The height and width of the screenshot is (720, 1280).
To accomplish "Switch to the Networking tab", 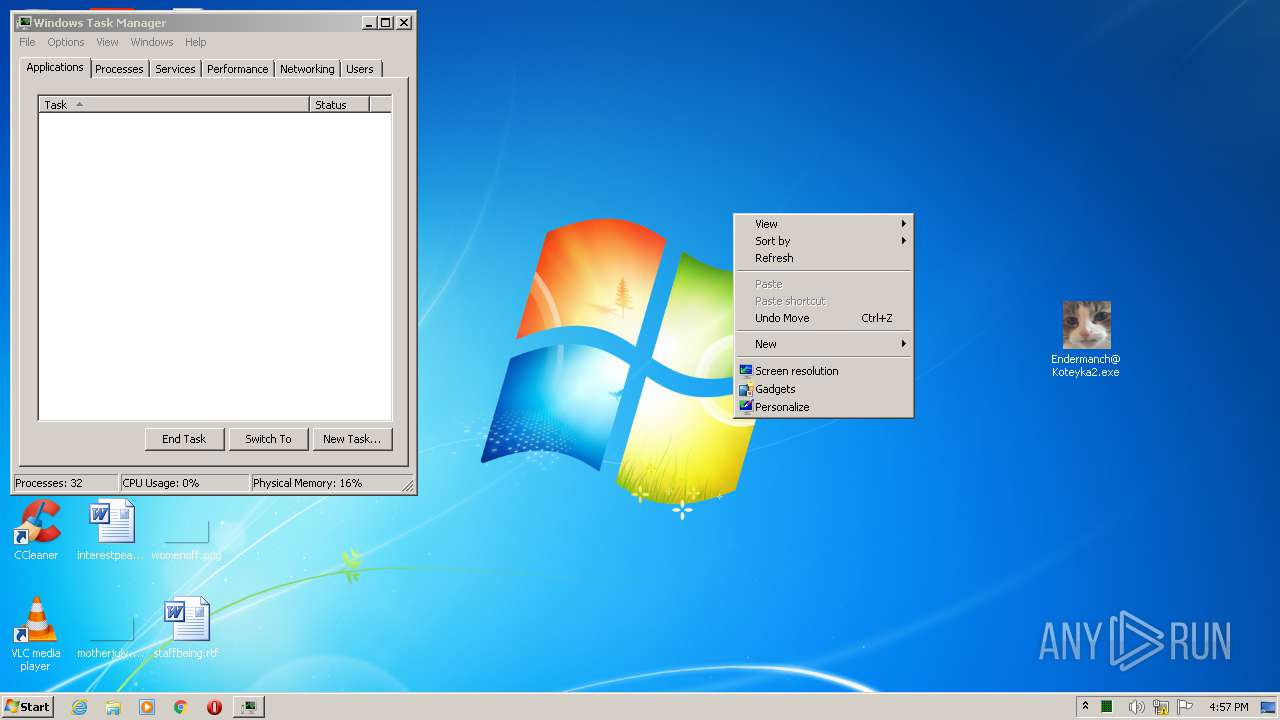I will (307, 69).
